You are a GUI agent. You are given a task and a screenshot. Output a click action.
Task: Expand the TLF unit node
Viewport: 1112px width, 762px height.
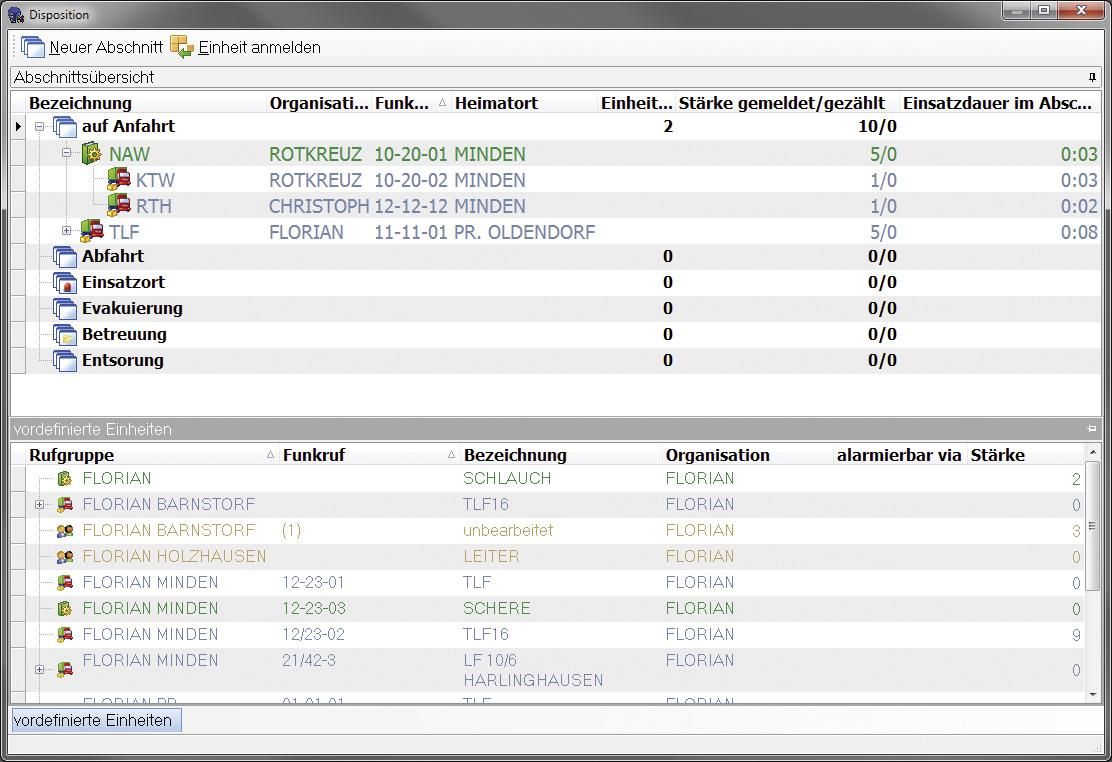(67, 231)
